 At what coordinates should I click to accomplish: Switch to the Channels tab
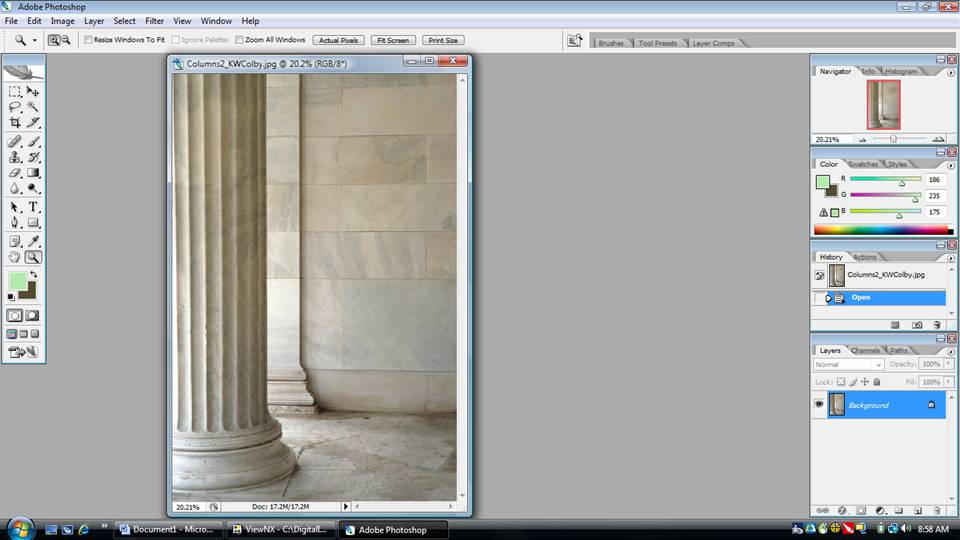click(865, 350)
